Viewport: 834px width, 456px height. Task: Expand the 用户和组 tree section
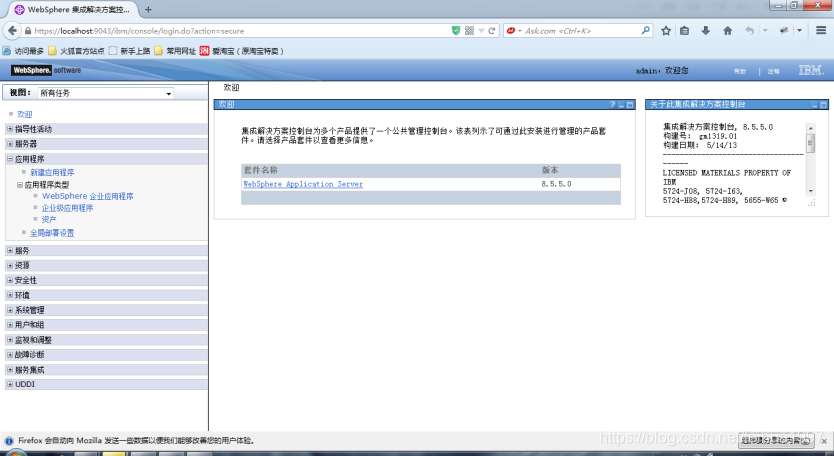[x=10, y=325]
